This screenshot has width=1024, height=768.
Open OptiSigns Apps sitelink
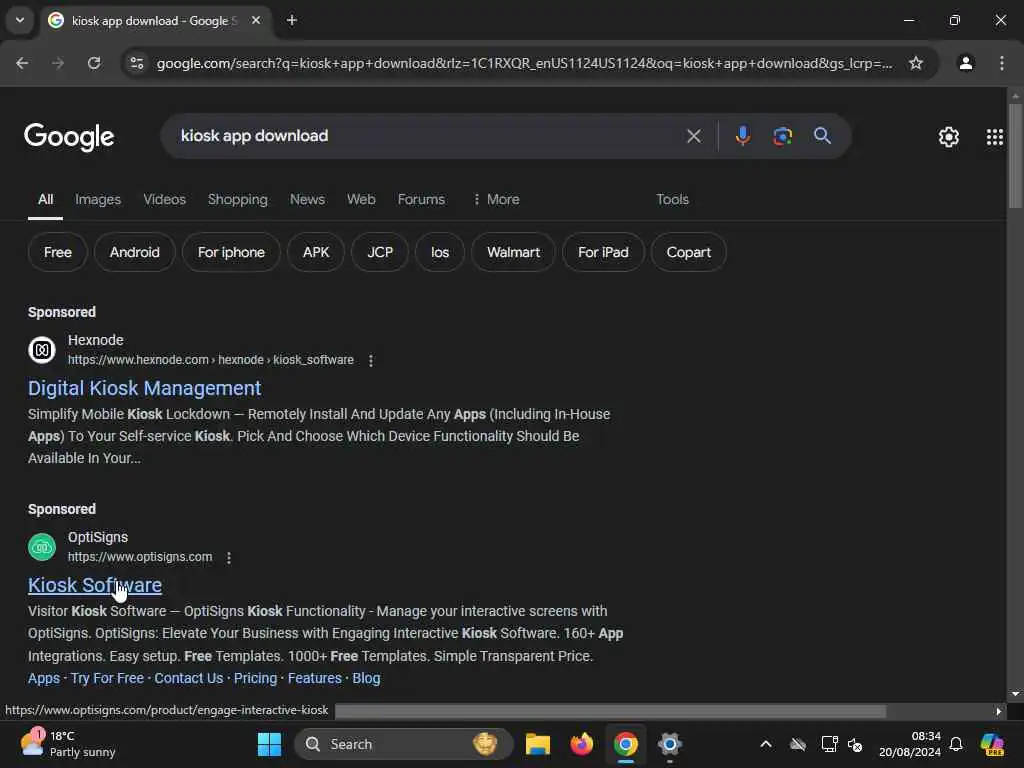pyautogui.click(x=44, y=679)
